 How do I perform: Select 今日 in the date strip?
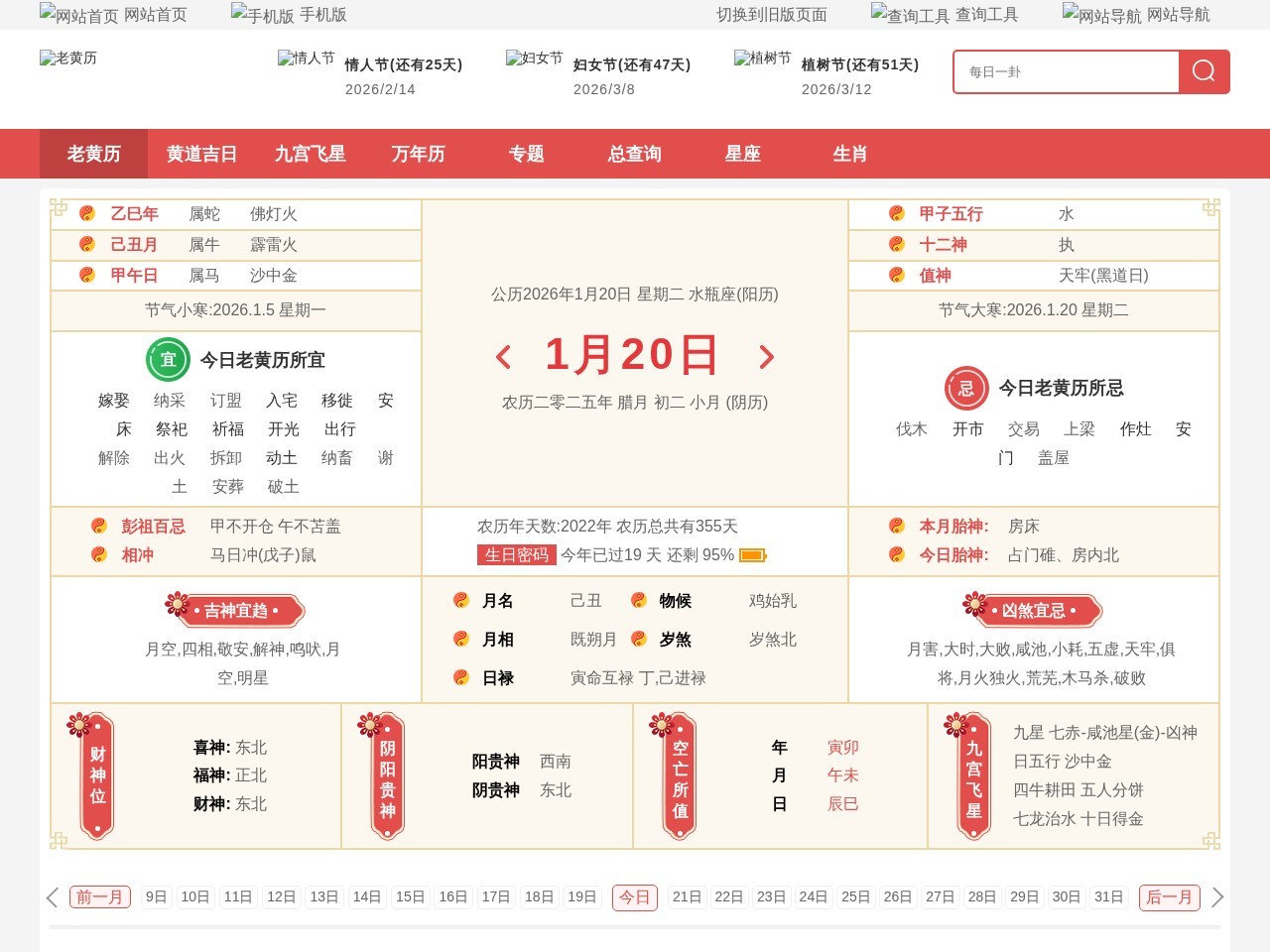pyautogui.click(x=634, y=897)
